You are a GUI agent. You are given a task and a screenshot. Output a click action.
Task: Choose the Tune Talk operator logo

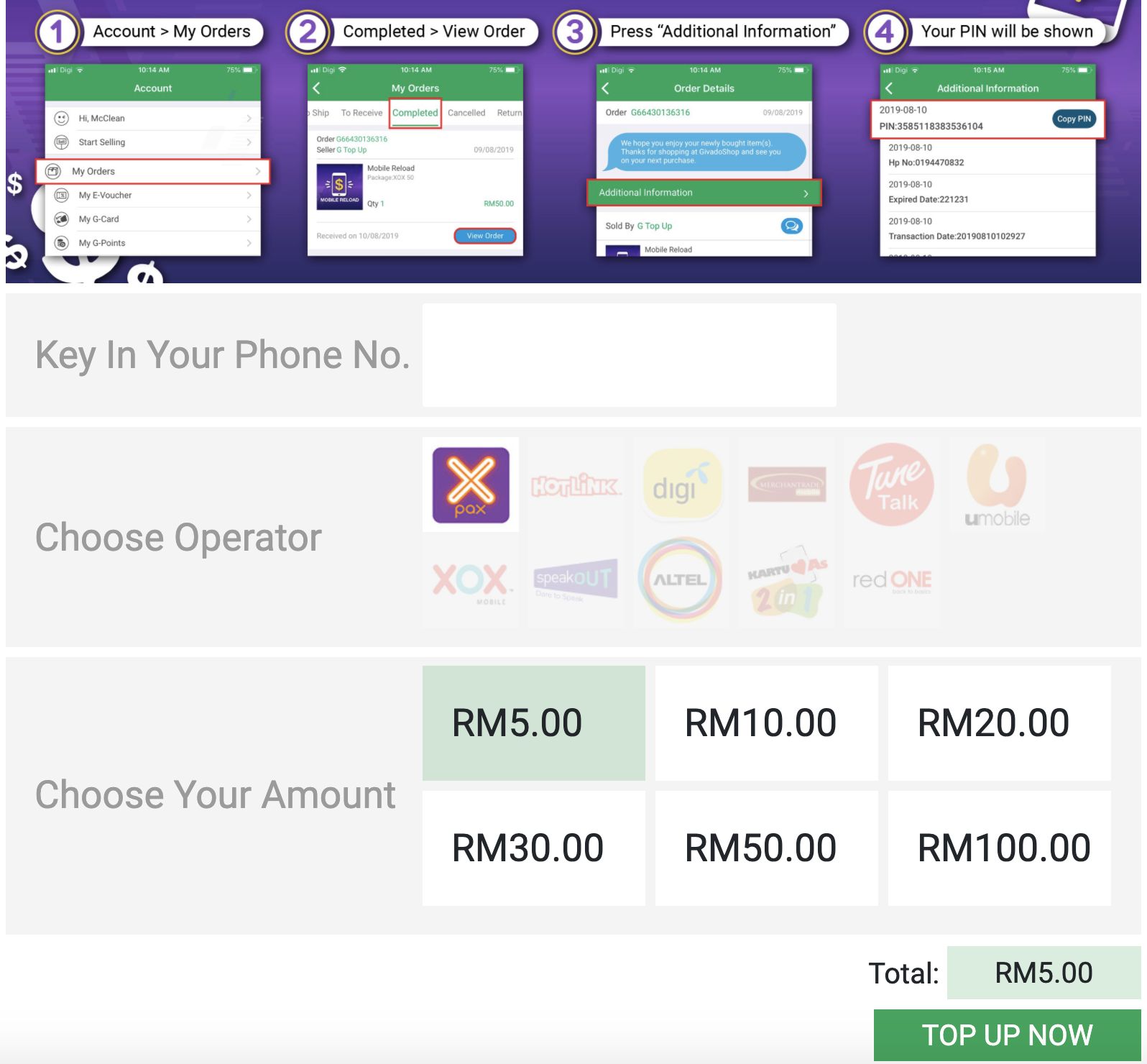[892, 485]
